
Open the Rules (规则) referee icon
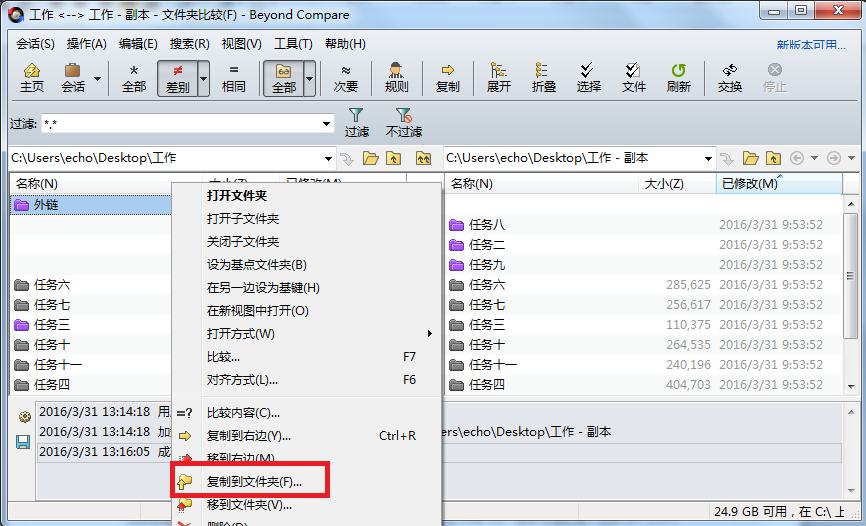click(396, 78)
